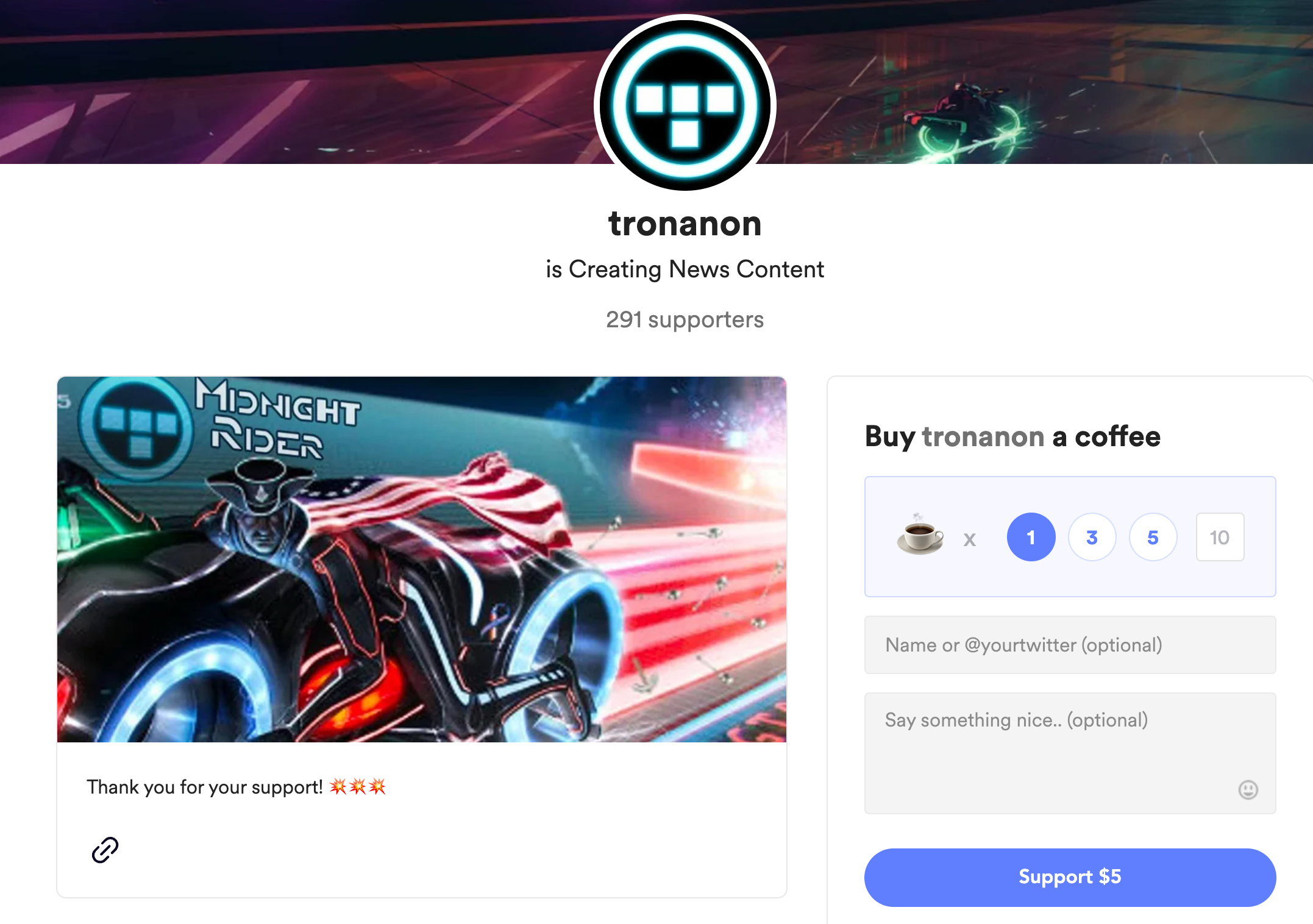Click the explosion emojis after thank you text

(x=358, y=787)
